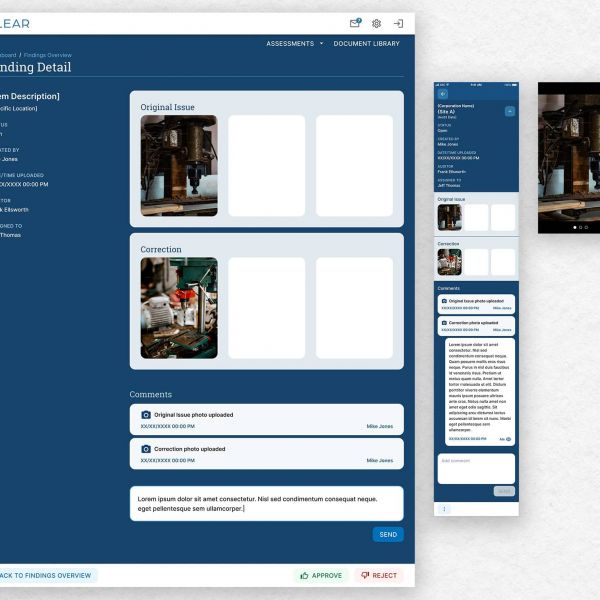Return via Back to Findings Overview button
This screenshot has height=600, width=600.
(x=45, y=575)
